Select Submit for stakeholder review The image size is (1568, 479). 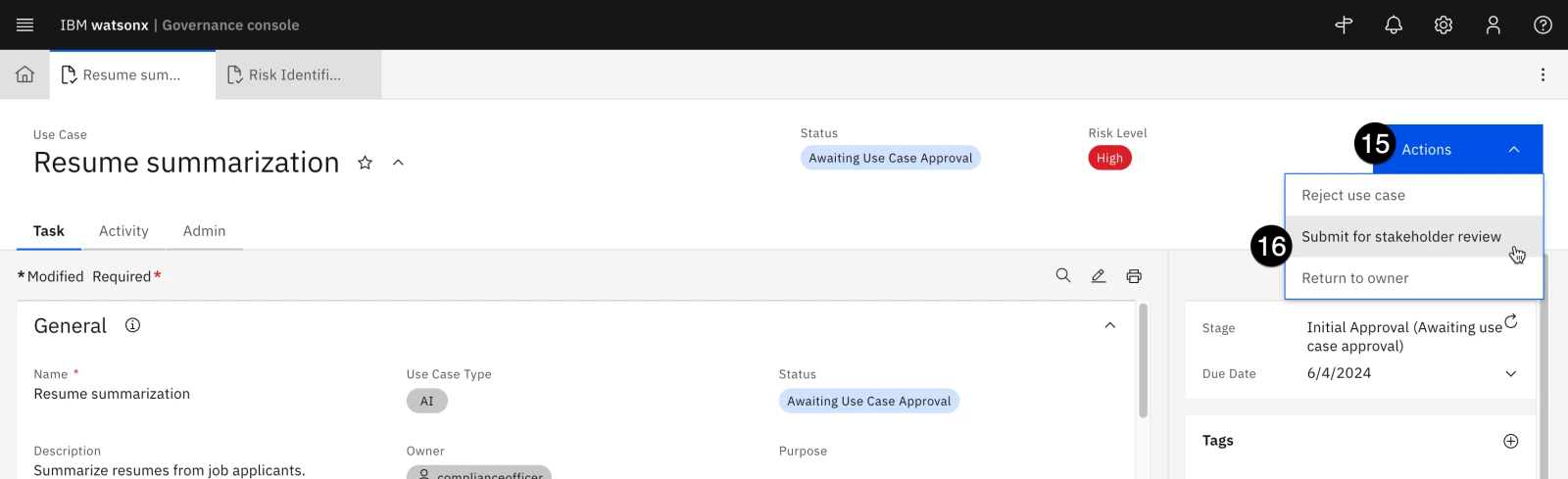pyautogui.click(x=1414, y=237)
